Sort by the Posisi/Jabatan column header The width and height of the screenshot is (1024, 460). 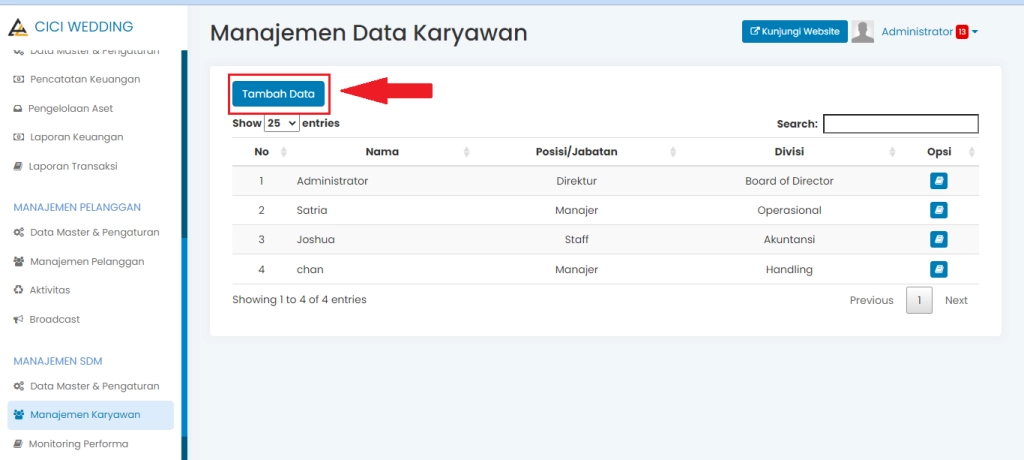click(576, 152)
